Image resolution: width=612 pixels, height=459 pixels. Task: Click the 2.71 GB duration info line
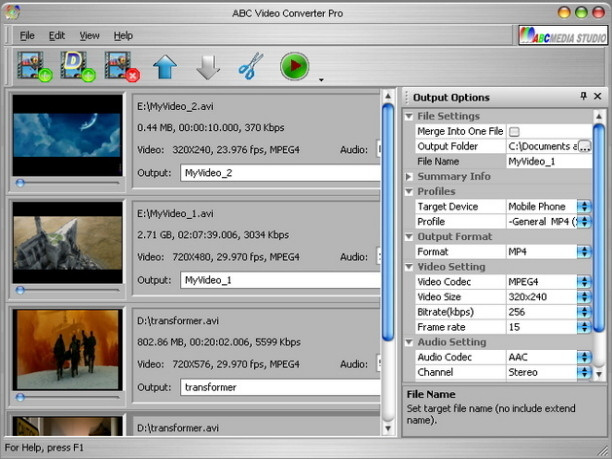point(213,235)
